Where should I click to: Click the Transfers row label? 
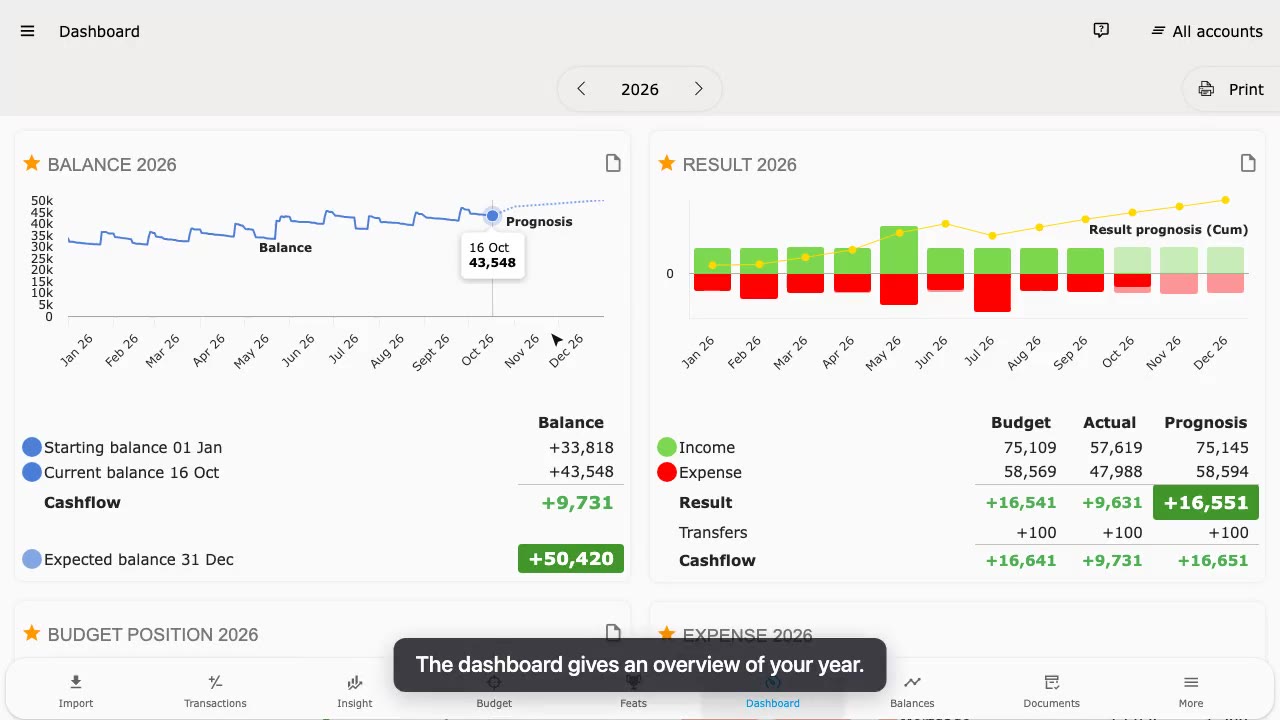(x=713, y=532)
